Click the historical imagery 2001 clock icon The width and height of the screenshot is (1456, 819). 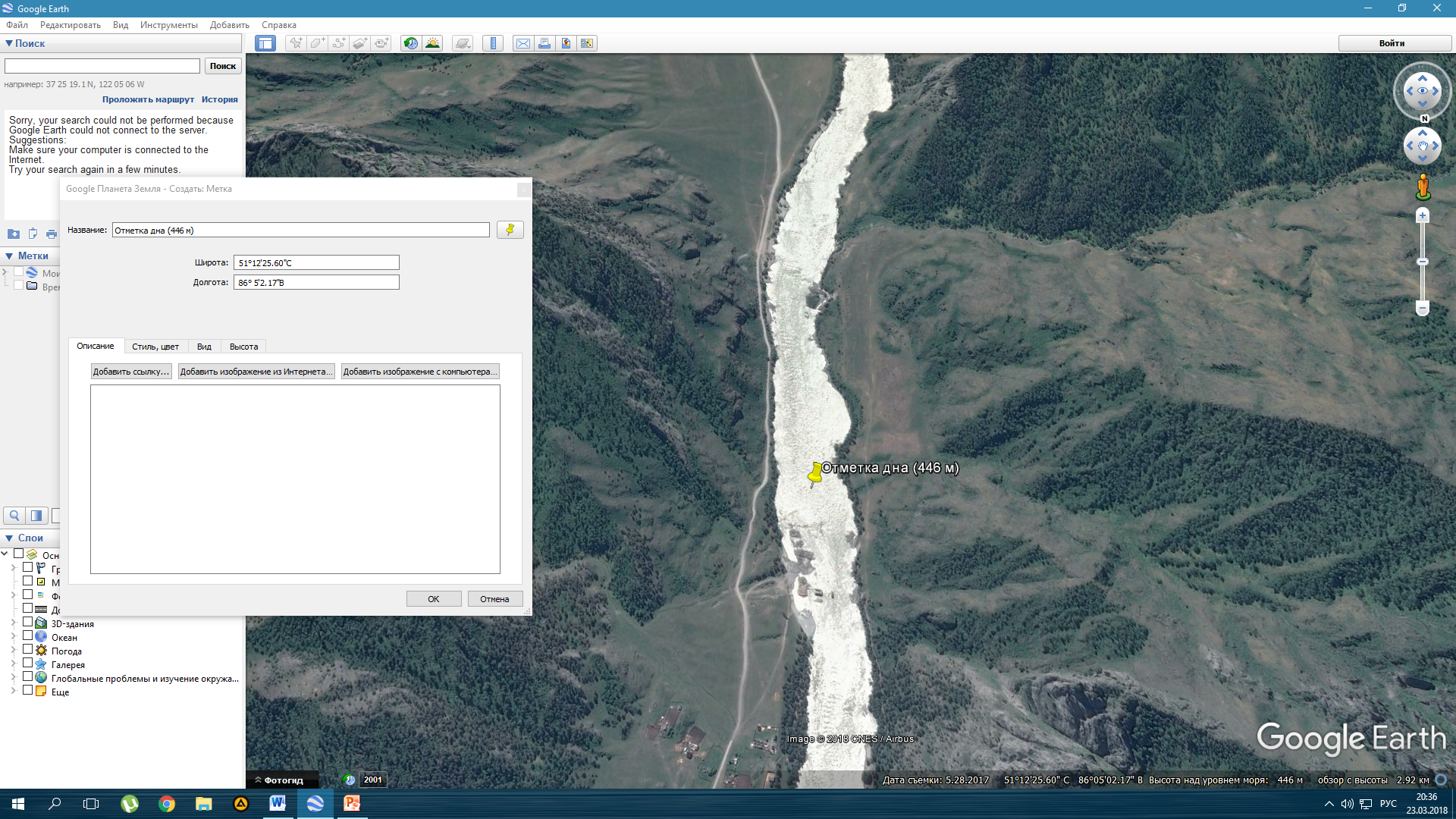point(350,780)
